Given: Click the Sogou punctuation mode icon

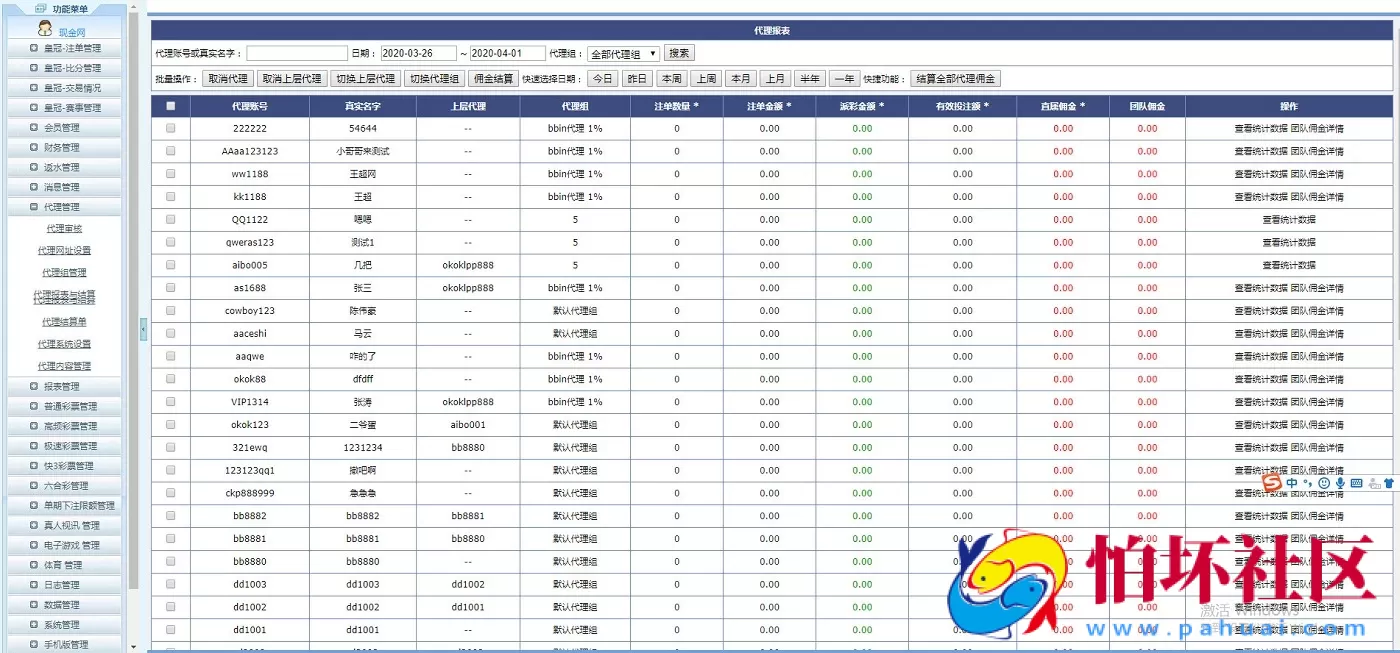Looking at the screenshot, I should (x=1307, y=483).
